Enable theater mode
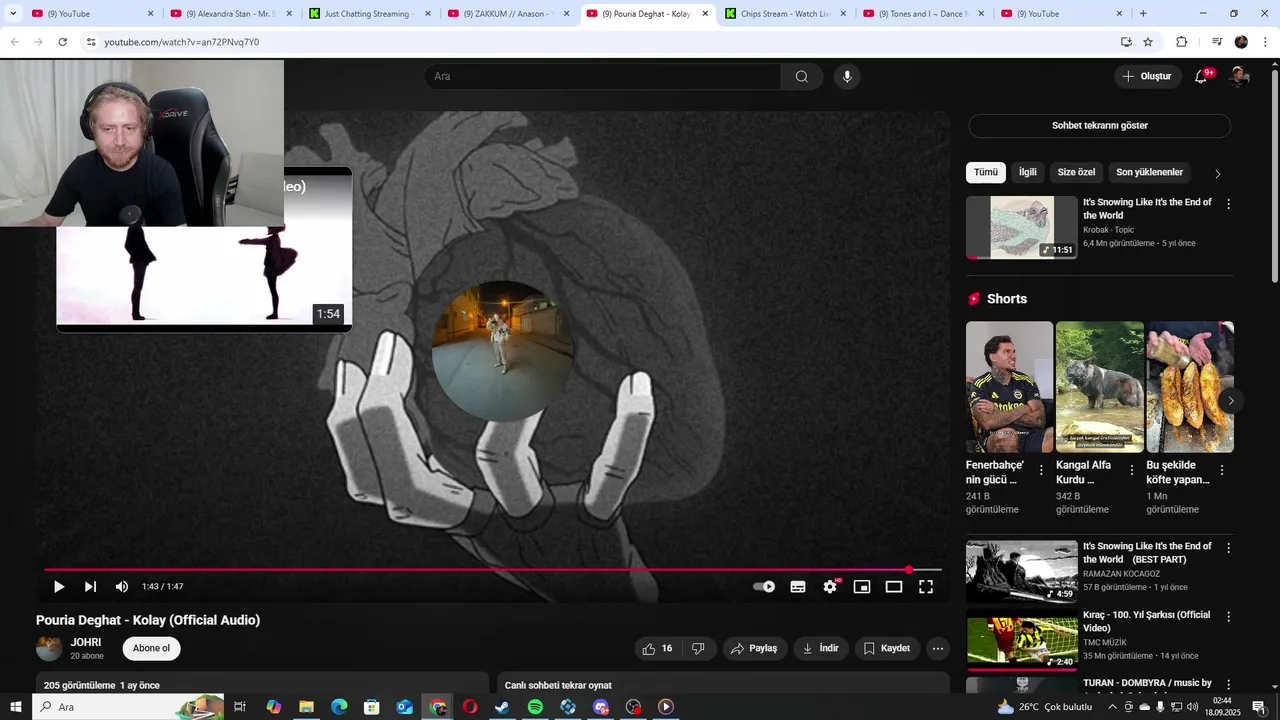The width and height of the screenshot is (1280, 720). (894, 587)
